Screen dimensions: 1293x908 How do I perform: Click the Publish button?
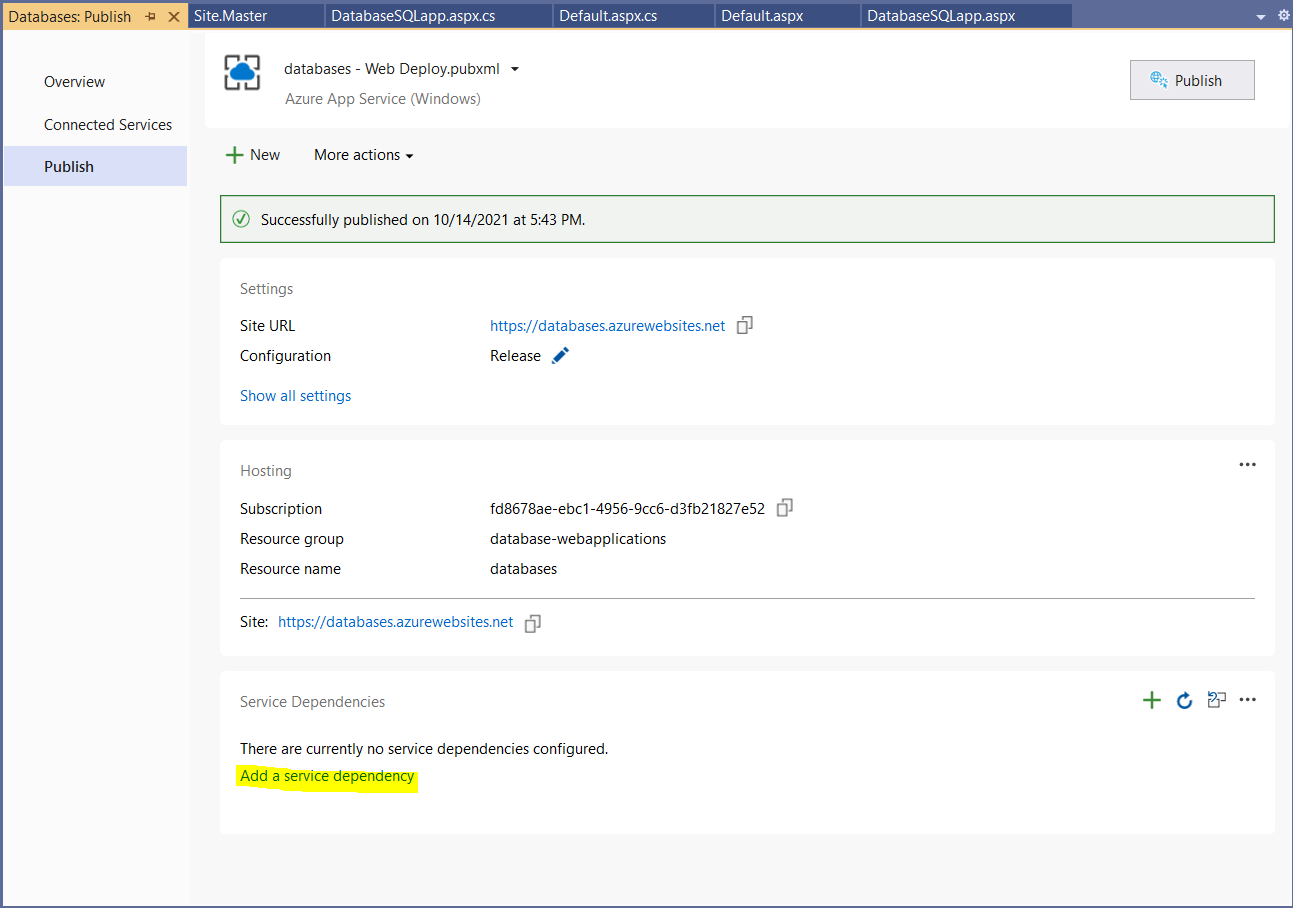click(x=1192, y=80)
